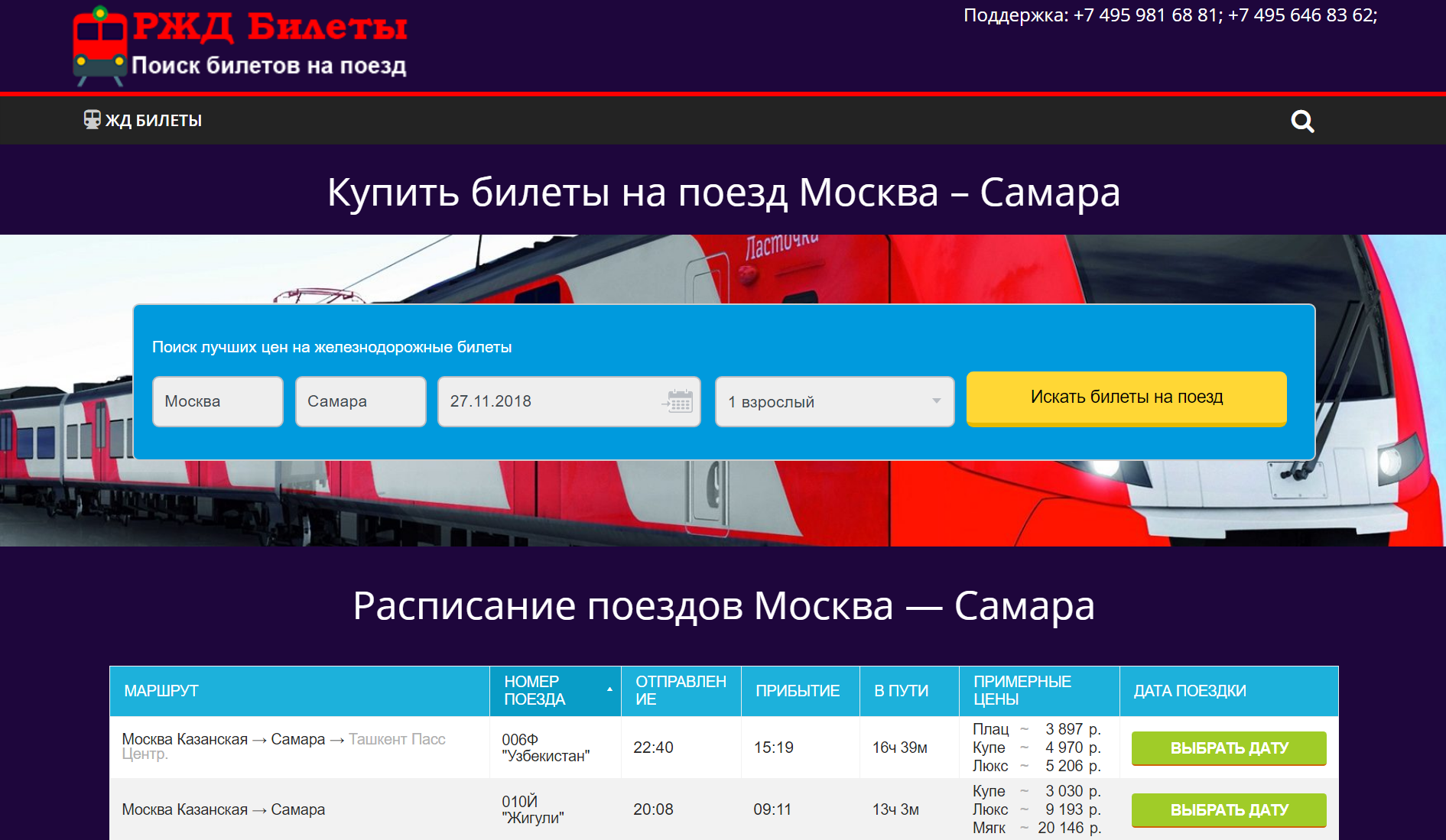Click Люкс price 5 206 р.
The height and width of the screenshot is (840, 1446).
click(1036, 766)
